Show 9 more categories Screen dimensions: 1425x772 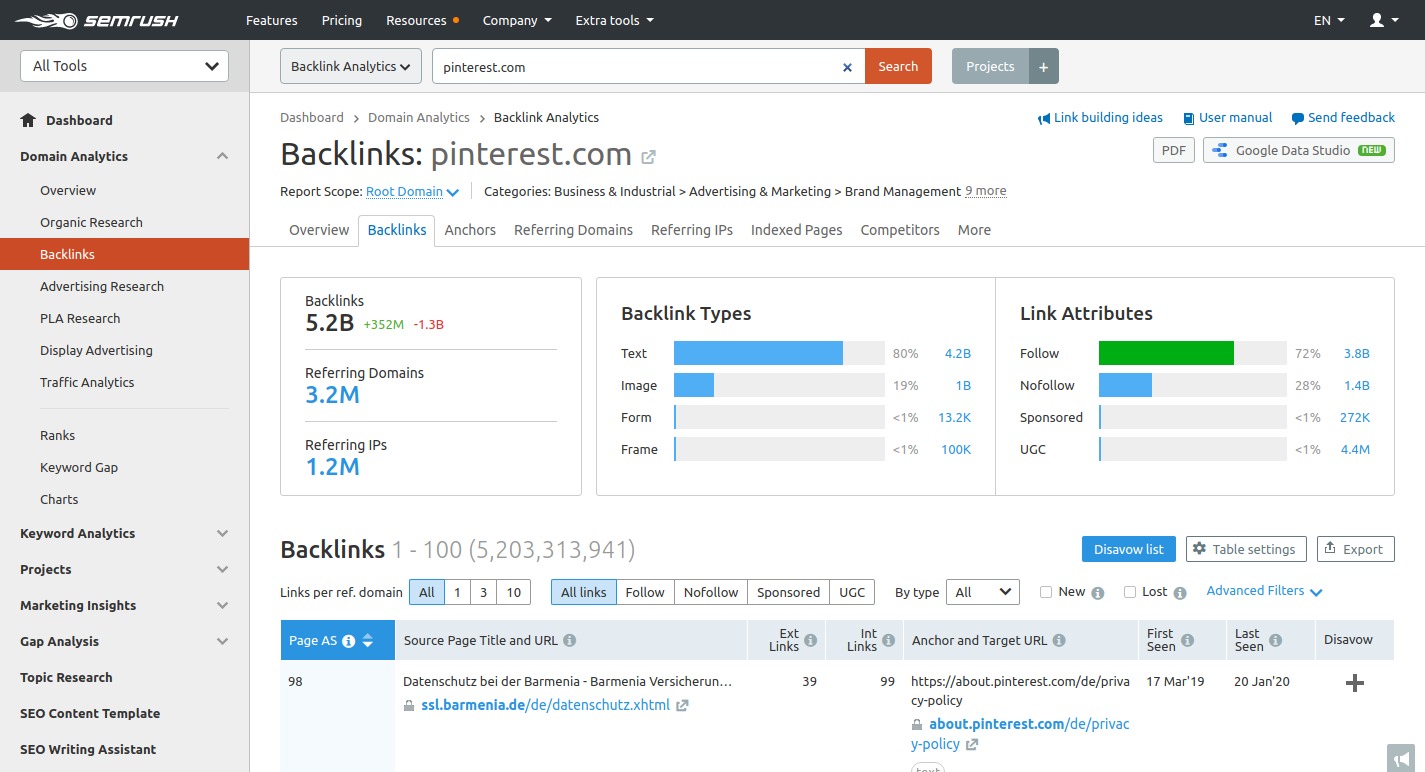point(986,191)
